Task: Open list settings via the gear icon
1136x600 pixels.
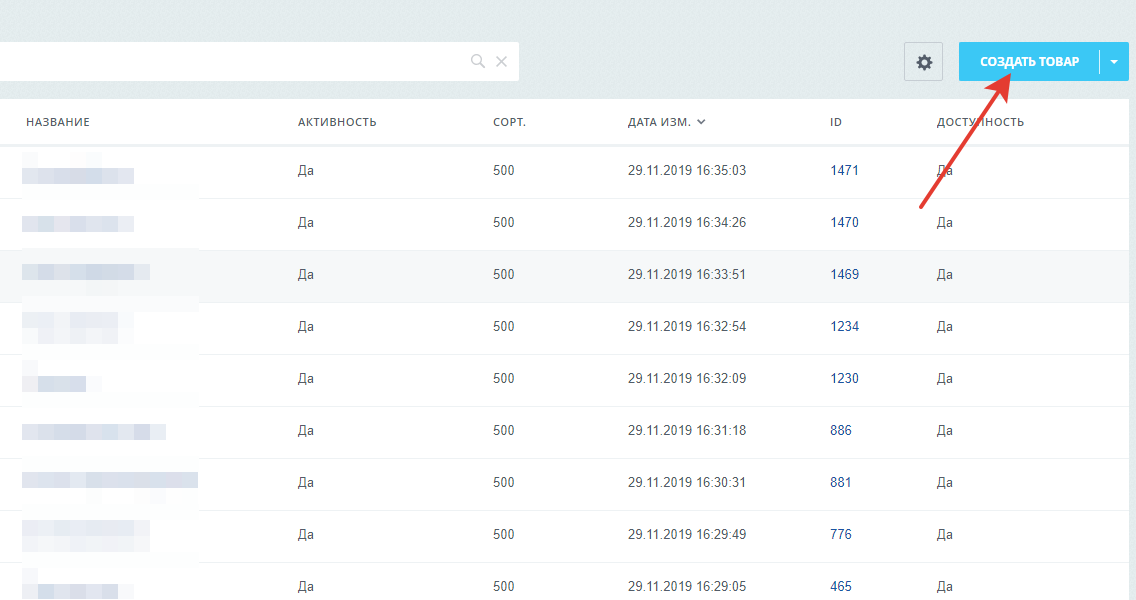Action: 924,62
